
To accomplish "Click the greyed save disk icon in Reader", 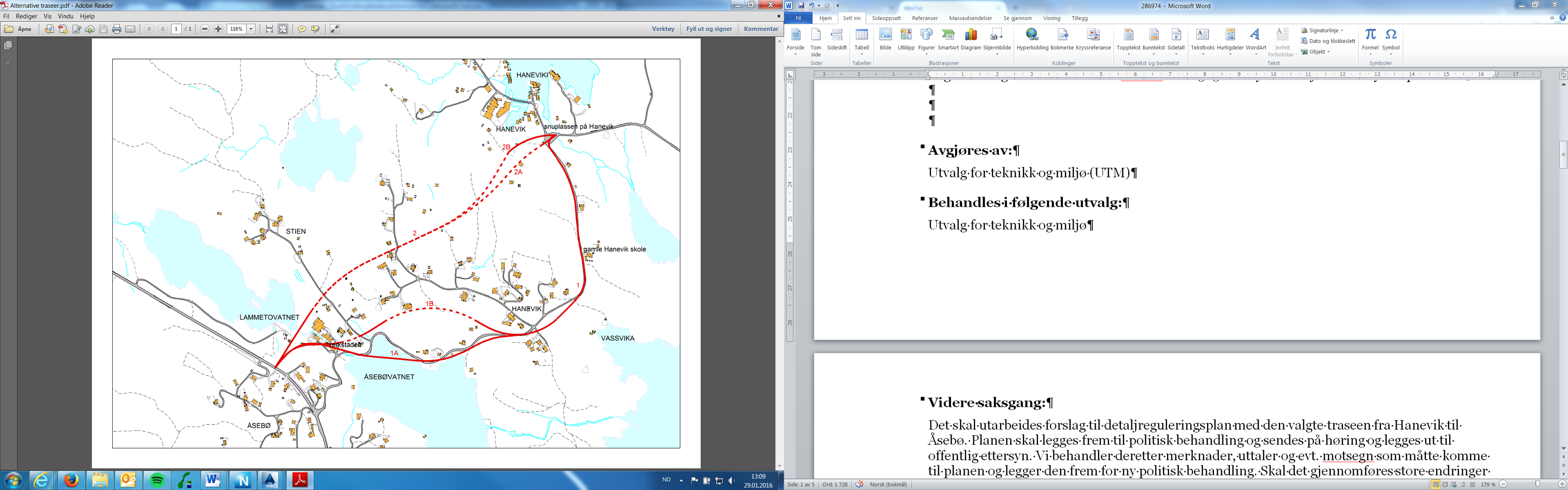I will [x=104, y=29].
